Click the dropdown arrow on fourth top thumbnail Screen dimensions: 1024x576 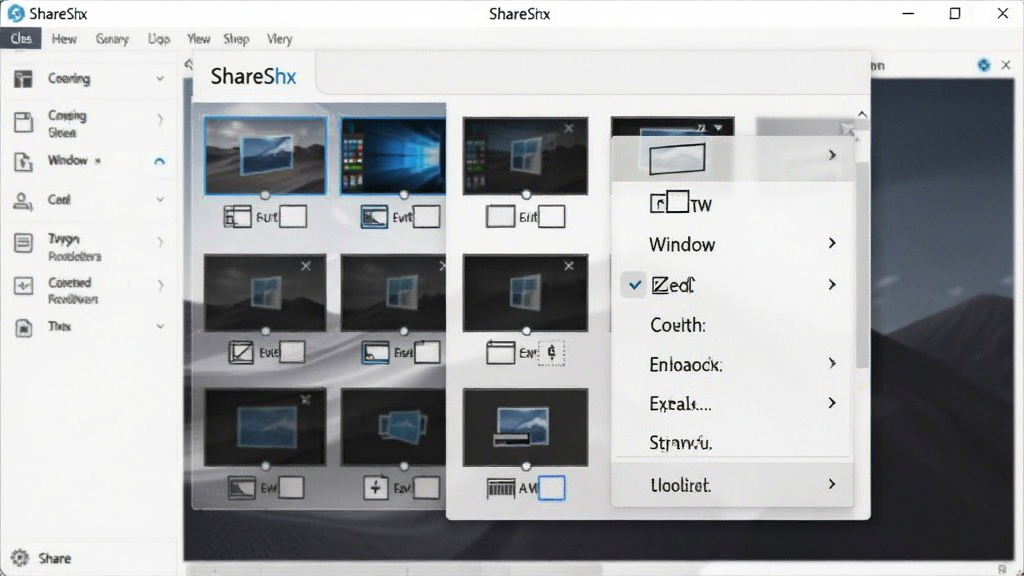(718, 128)
